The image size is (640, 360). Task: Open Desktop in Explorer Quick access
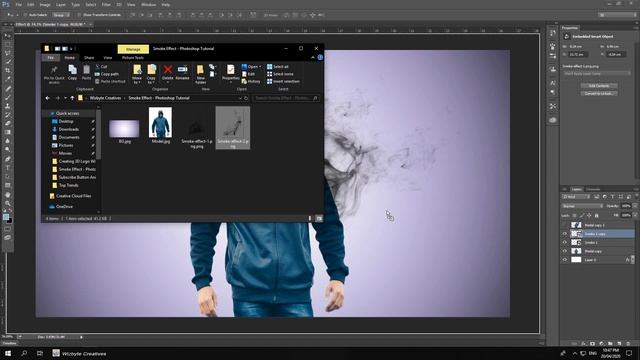[x=66, y=121]
